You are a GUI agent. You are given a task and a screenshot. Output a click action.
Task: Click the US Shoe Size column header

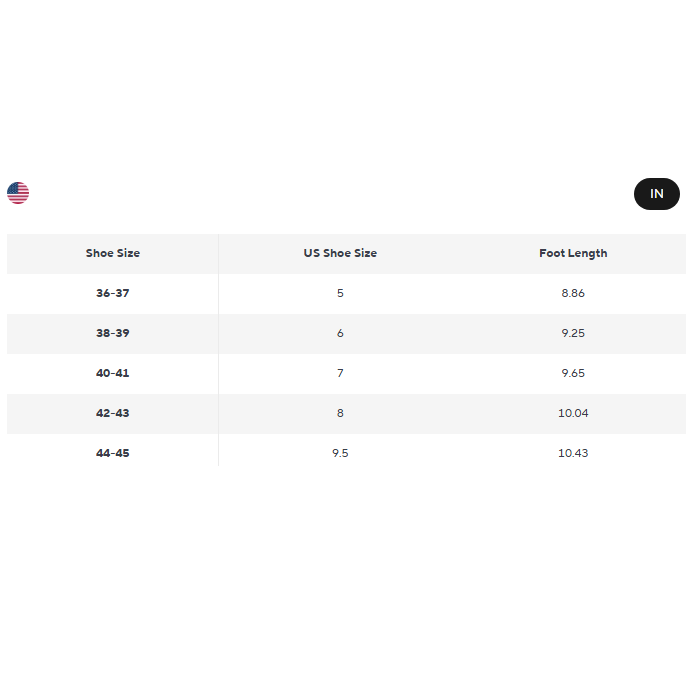340,253
